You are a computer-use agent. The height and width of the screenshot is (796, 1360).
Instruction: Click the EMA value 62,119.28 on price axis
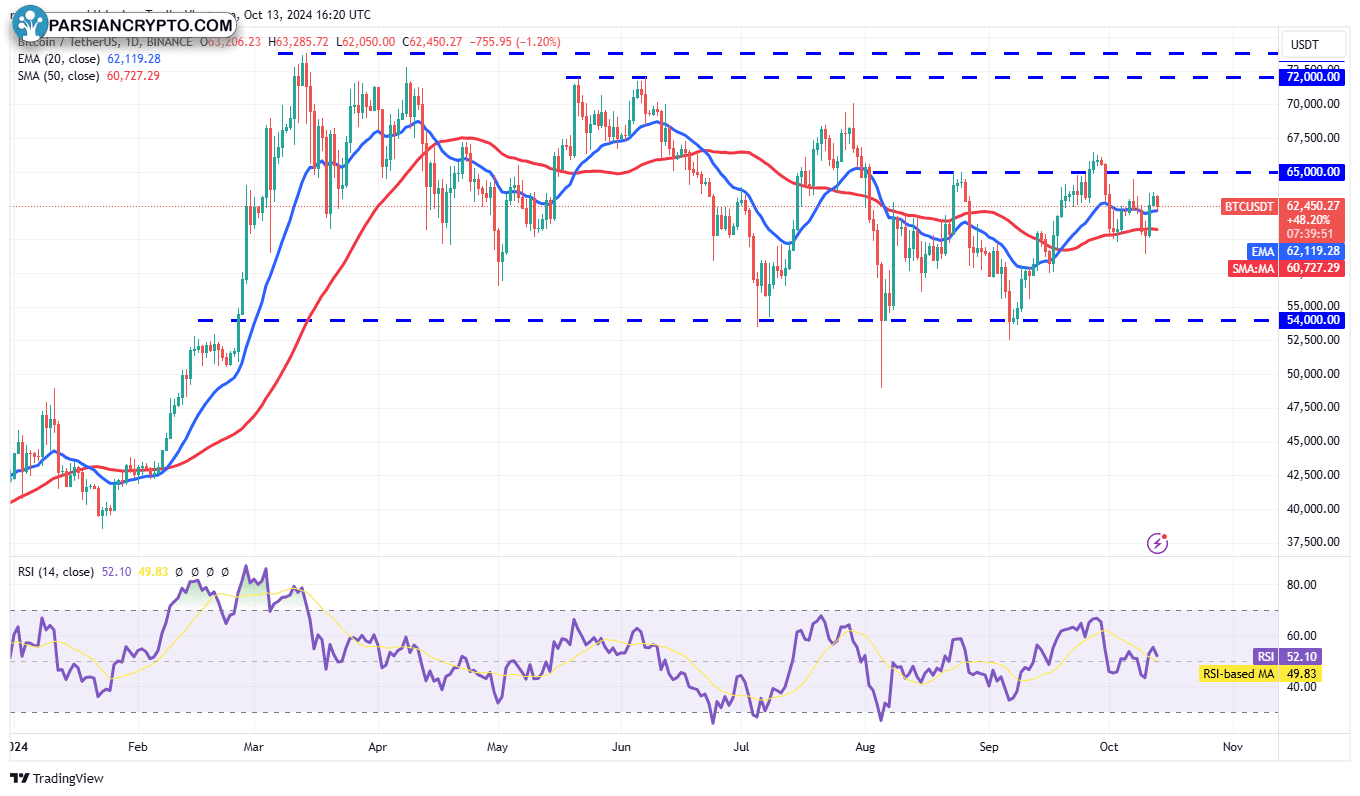[1313, 251]
